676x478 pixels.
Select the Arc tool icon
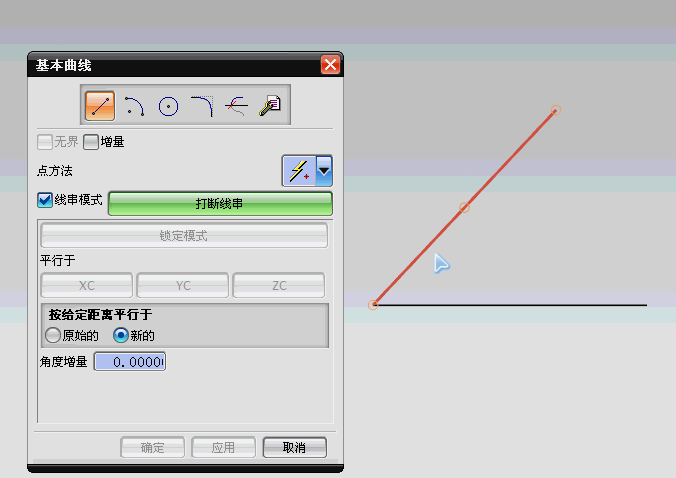point(134,106)
